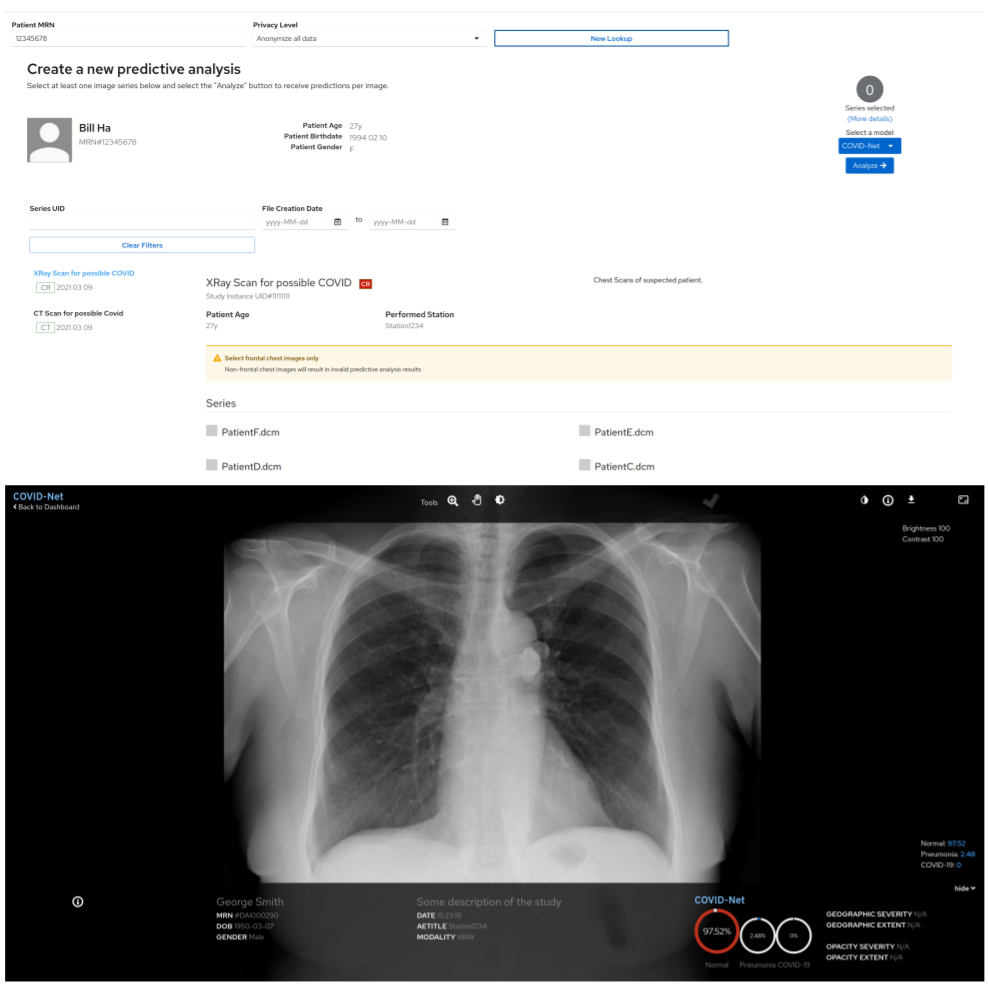Open the COVID-Net model dropdown

pos(869,146)
